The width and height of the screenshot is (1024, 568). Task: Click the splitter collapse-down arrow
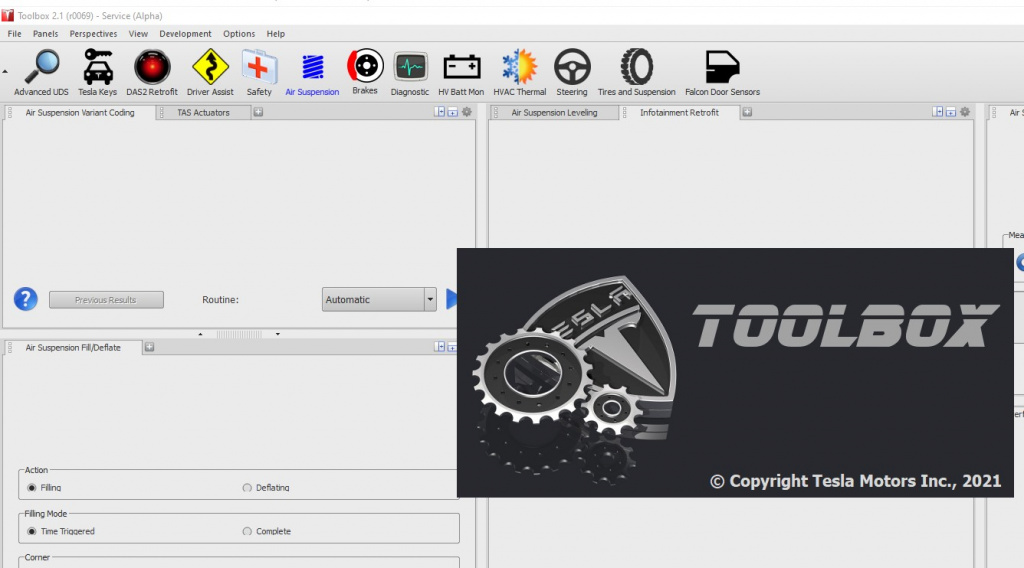click(x=278, y=334)
